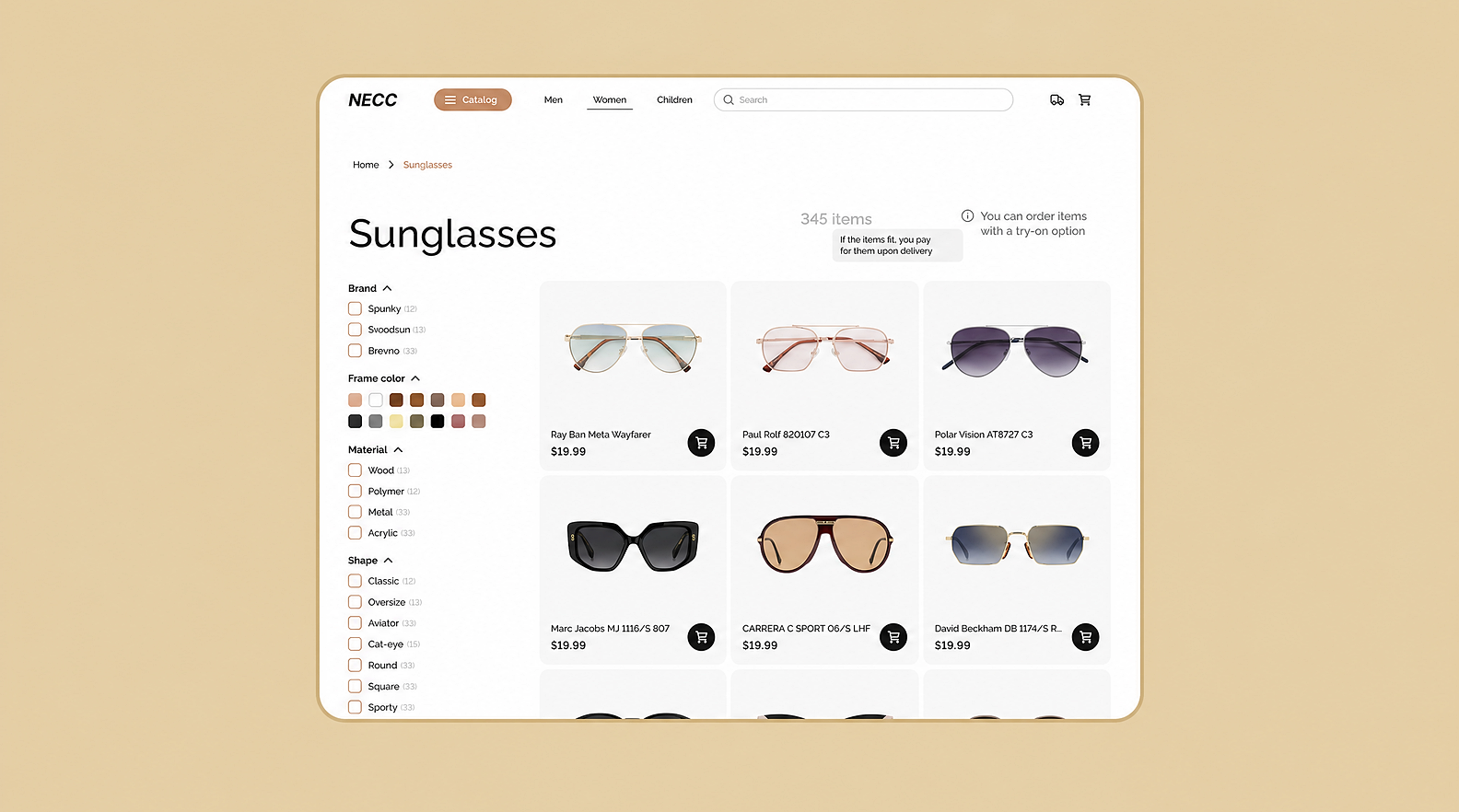Add Ray Ban Meta Wayfarer to cart

(x=701, y=443)
